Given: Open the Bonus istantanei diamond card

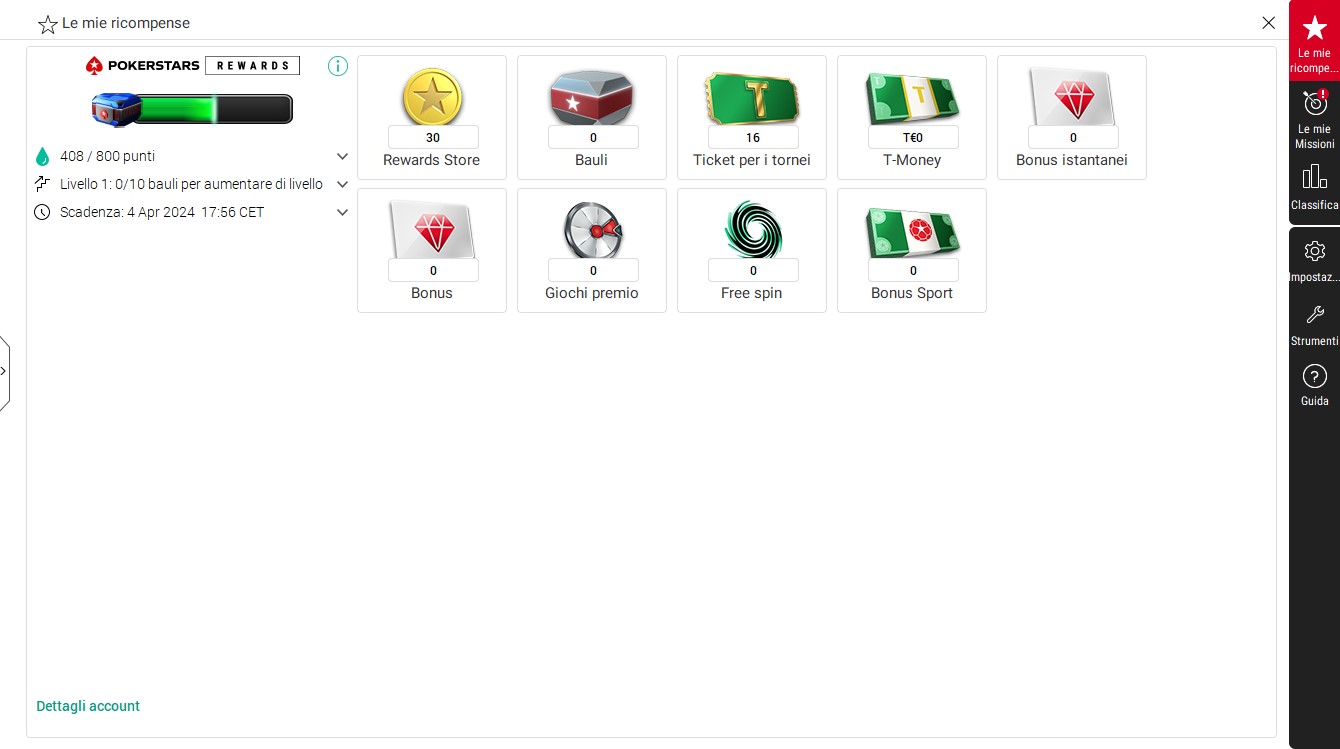Looking at the screenshot, I should 1072,96.
